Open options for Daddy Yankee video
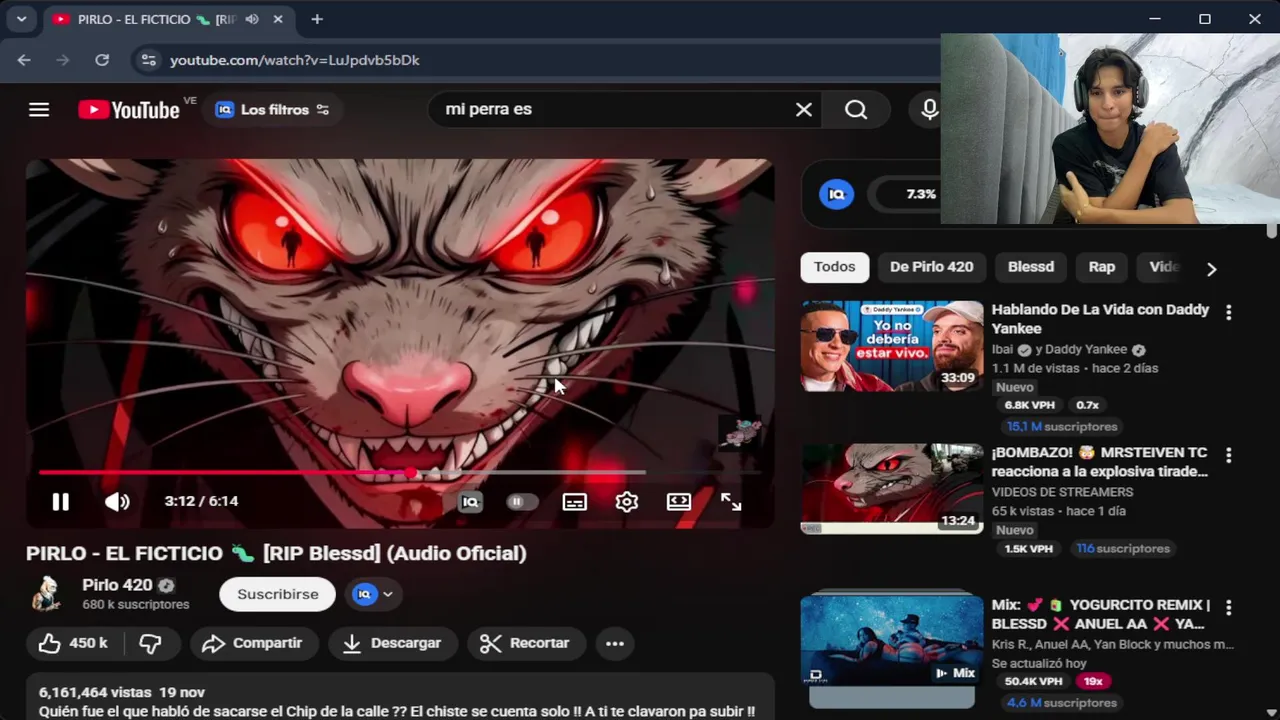The image size is (1280, 720). click(1229, 312)
